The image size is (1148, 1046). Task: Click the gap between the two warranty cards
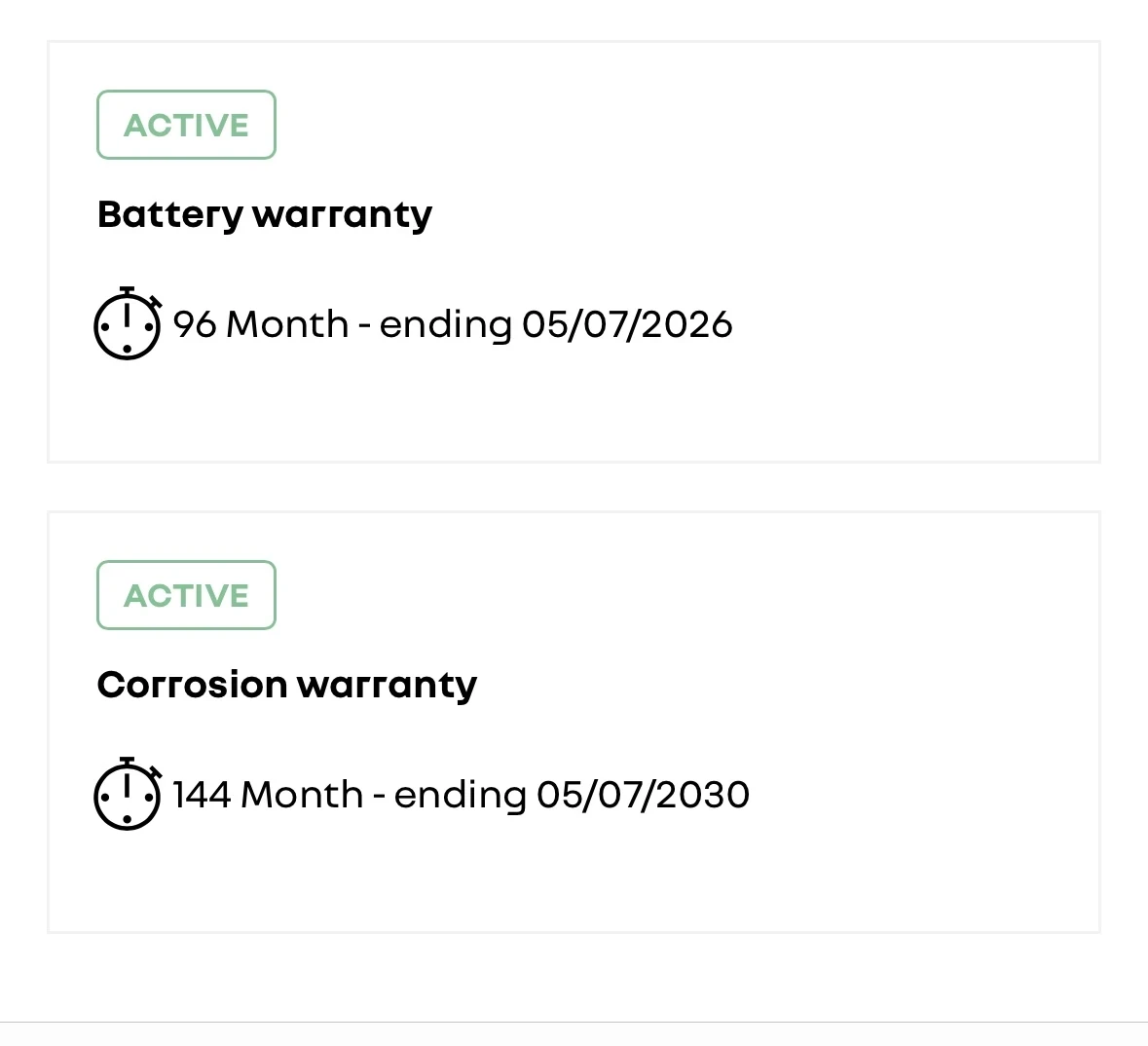coord(574,487)
